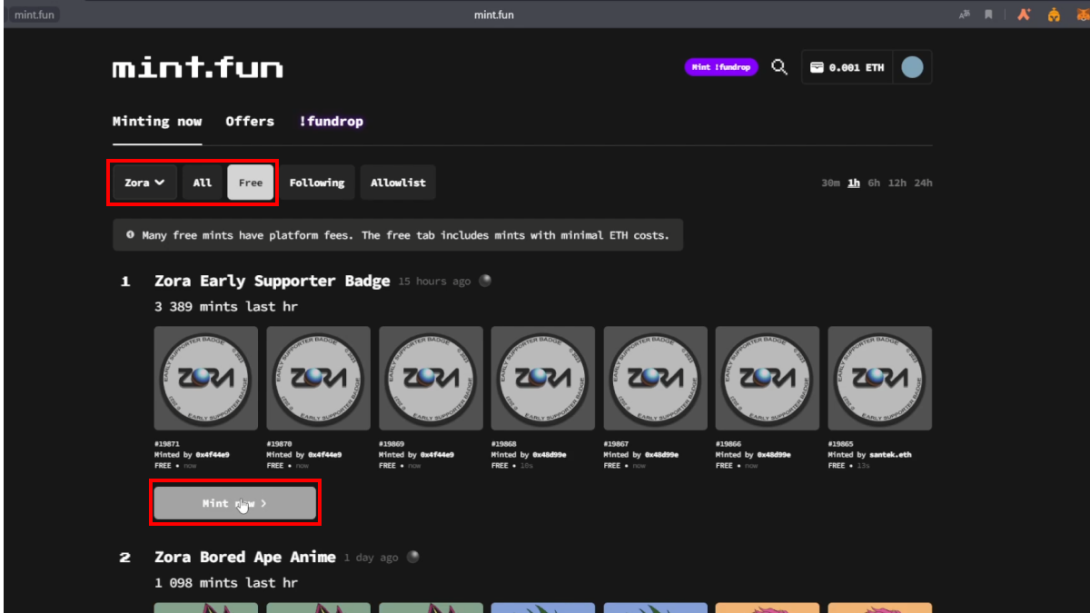
Task: Open badge thumbnail #19866
Action: pyautogui.click(x=767, y=378)
